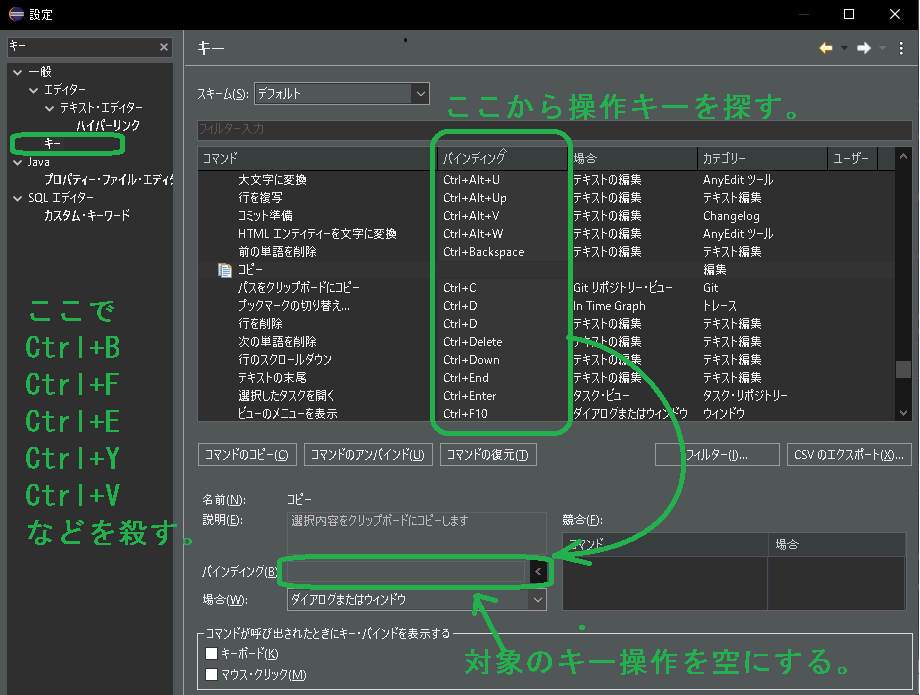Open the back history dropdown arrow
The width and height of the screenshot is (920, 695).
click(844, 48)
